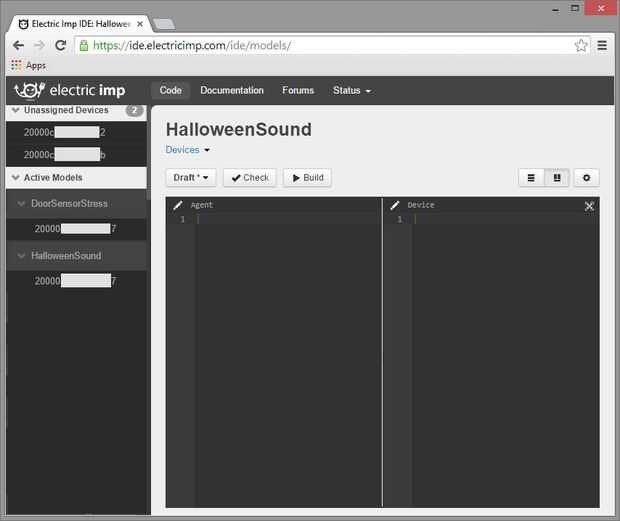The width and height of the screenshot is (620, 521).
Task: Click the Agent pane label
Action: (x=202, y=205)
